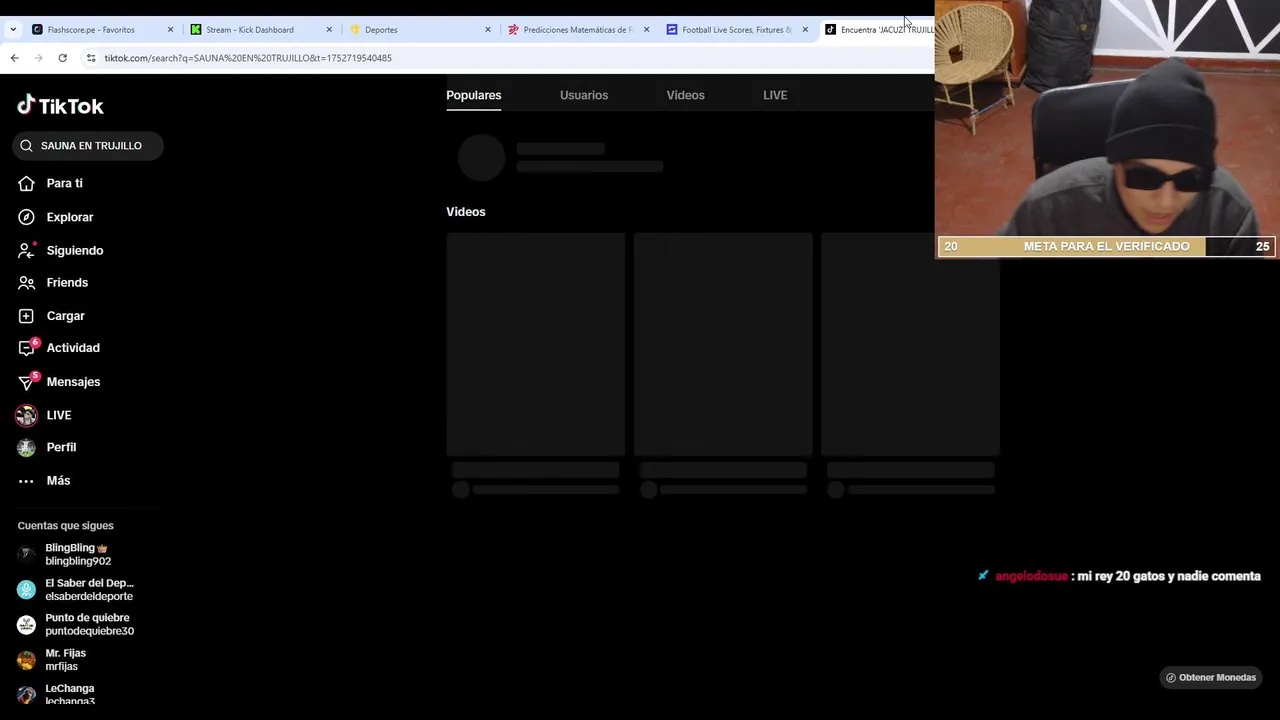Screen dimensions: 1280x720
Task: Select the Populares results tab
Action: (474, 95)
